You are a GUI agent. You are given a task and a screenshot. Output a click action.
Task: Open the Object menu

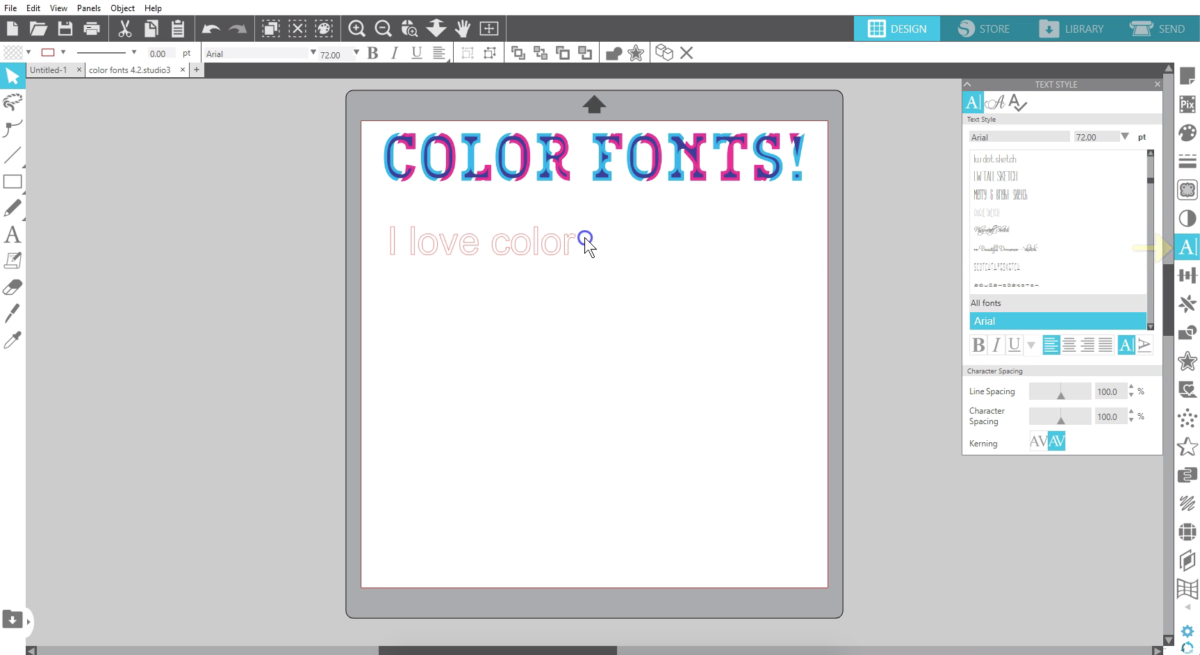(122, 8)
